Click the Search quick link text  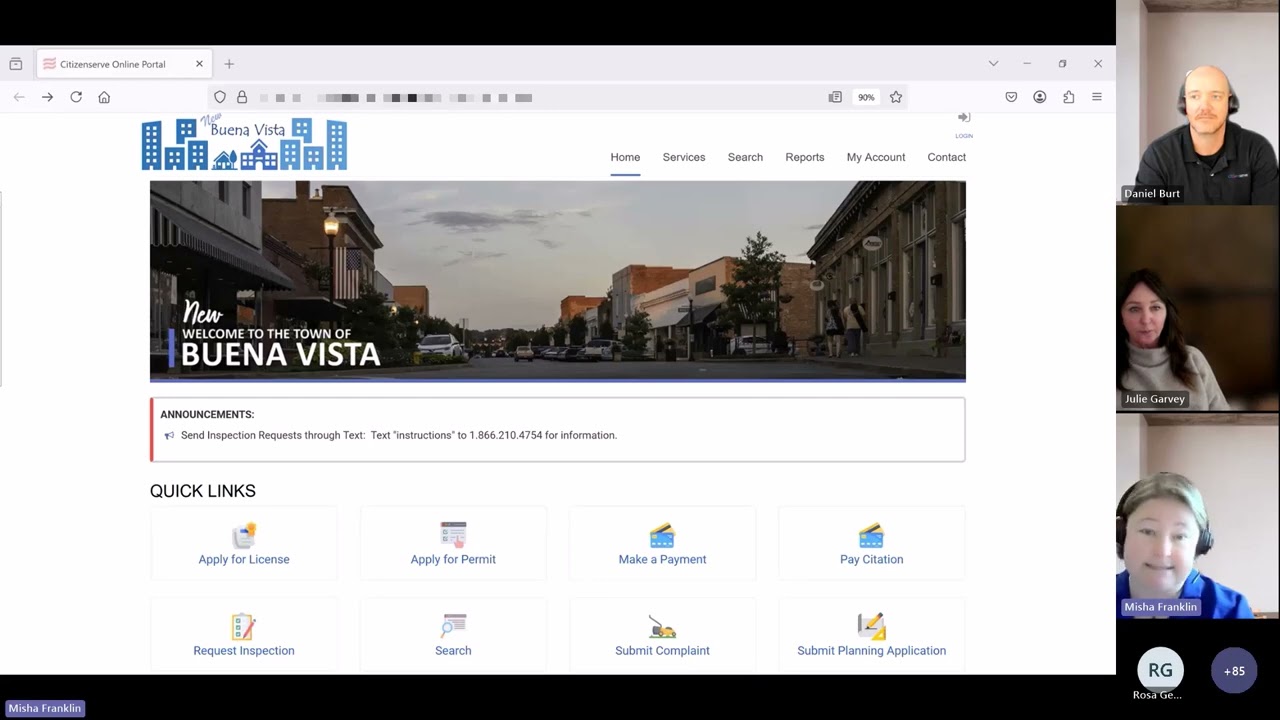point(453,650)
